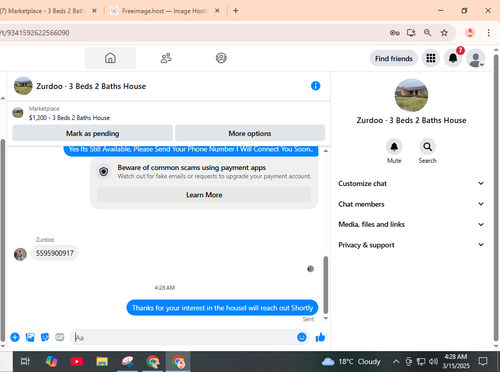Go to the Facebook Home icon
Screen dimensions: 500x372
pos(110,58)
